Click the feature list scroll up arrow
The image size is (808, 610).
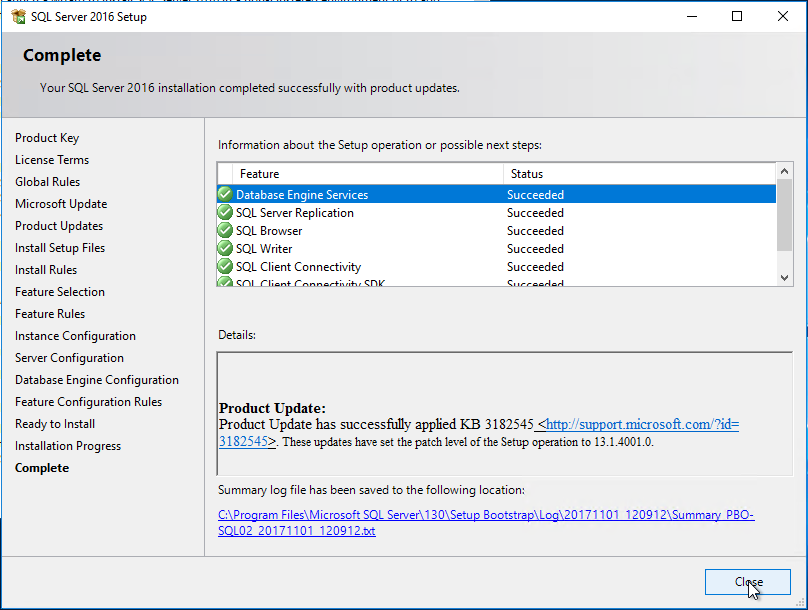pyautogui.click(x=784, y=171)
